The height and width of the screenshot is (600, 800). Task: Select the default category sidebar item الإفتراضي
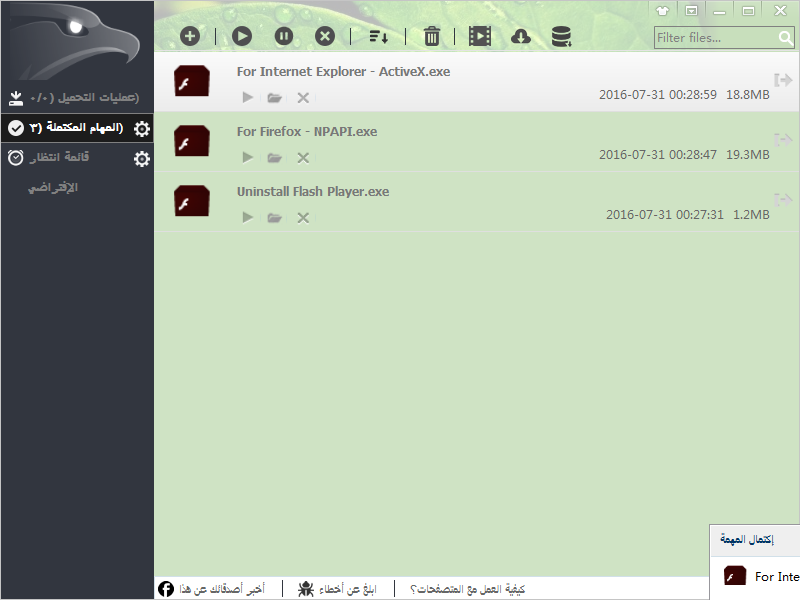53,188
